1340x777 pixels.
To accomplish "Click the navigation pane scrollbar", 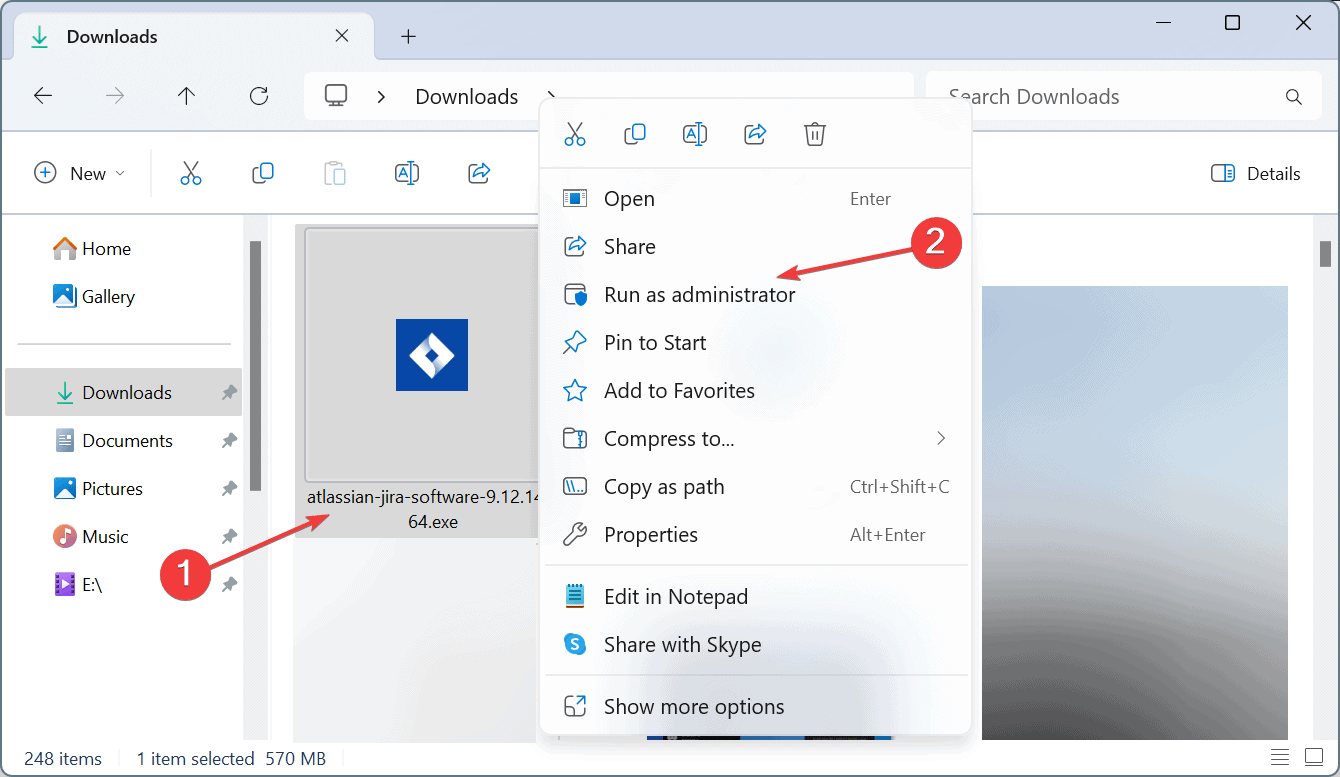I will click(255, 366).
